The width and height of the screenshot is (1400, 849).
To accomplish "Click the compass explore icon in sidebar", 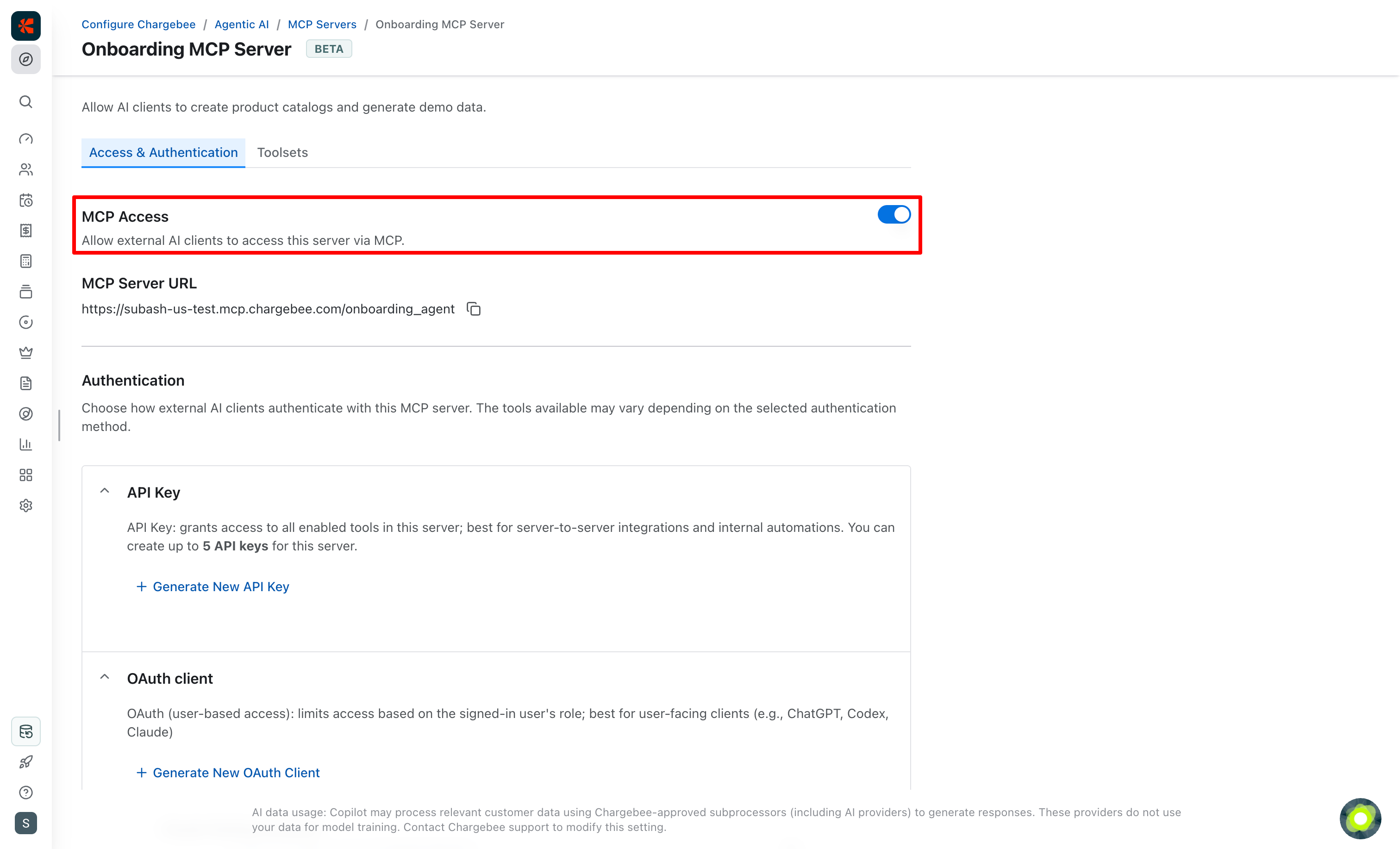I will tap(25, 59).
